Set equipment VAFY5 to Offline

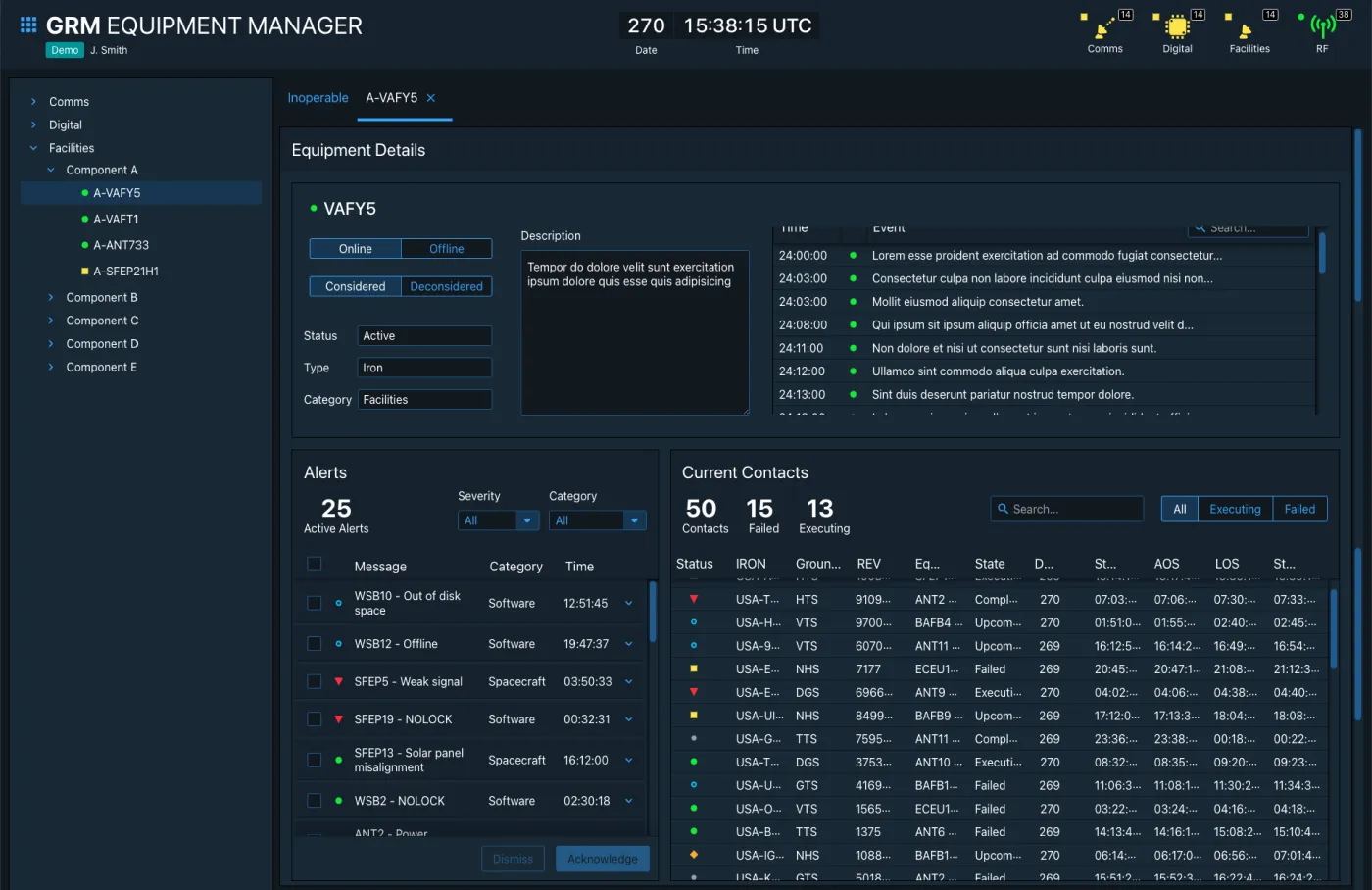[446, 249]
